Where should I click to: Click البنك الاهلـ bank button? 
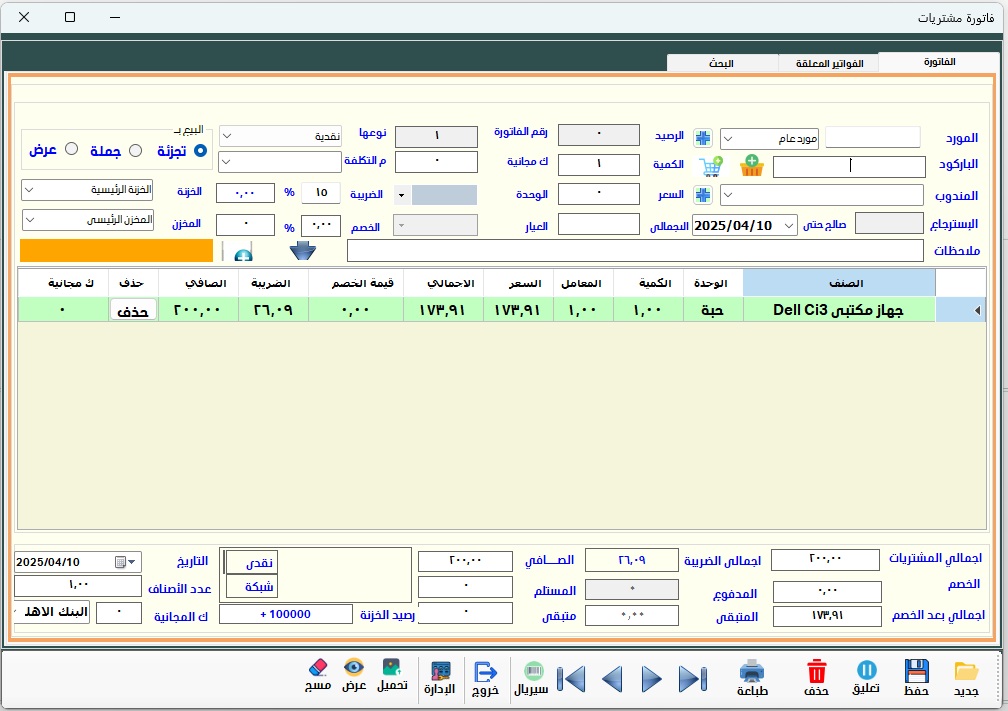(51, 612)
